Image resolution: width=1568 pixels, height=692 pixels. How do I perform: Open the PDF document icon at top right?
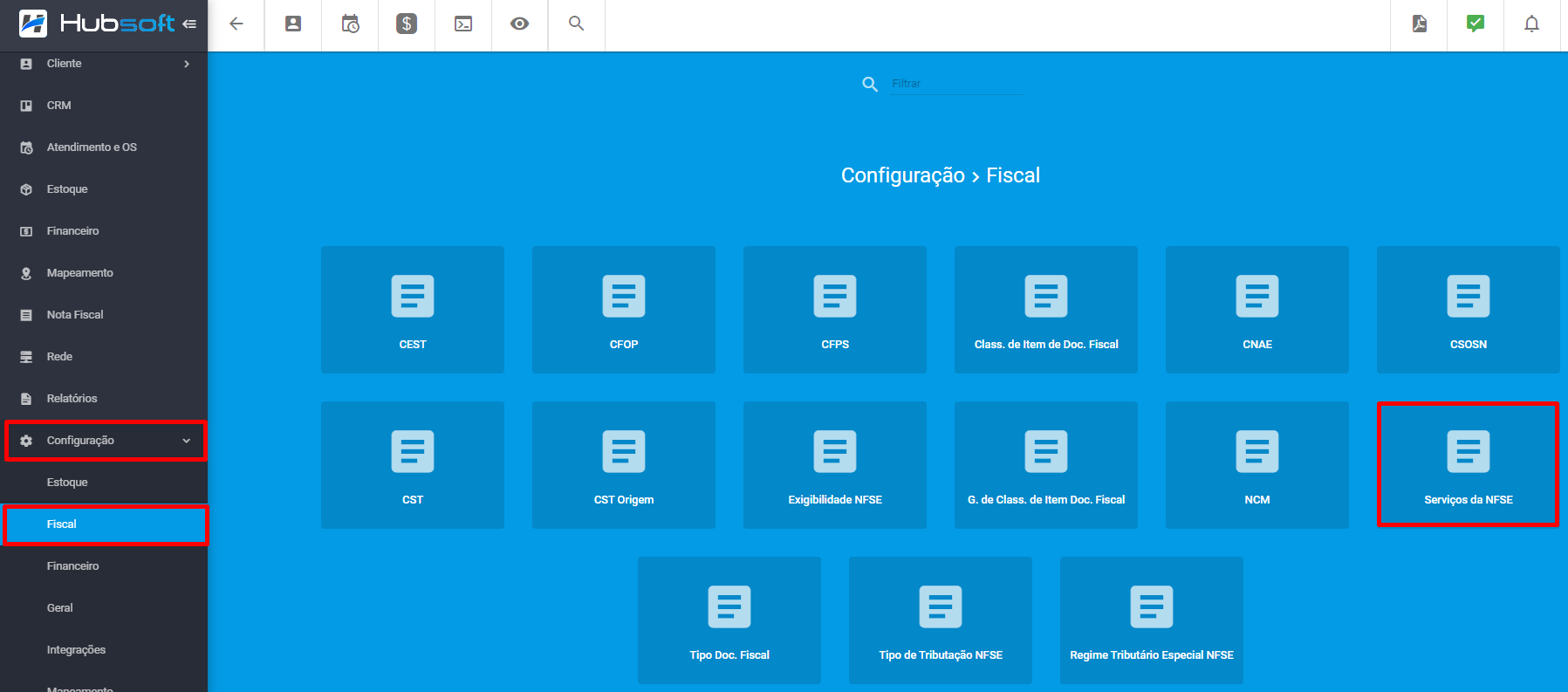[1420, 24]
